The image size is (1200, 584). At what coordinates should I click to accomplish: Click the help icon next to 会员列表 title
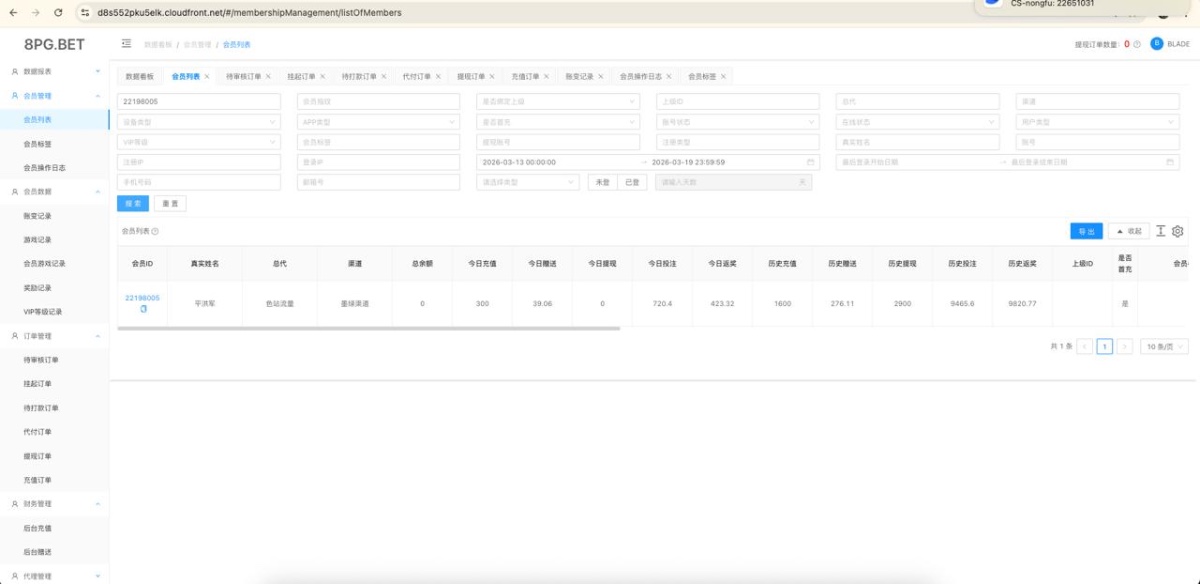[x=155, y=231]
